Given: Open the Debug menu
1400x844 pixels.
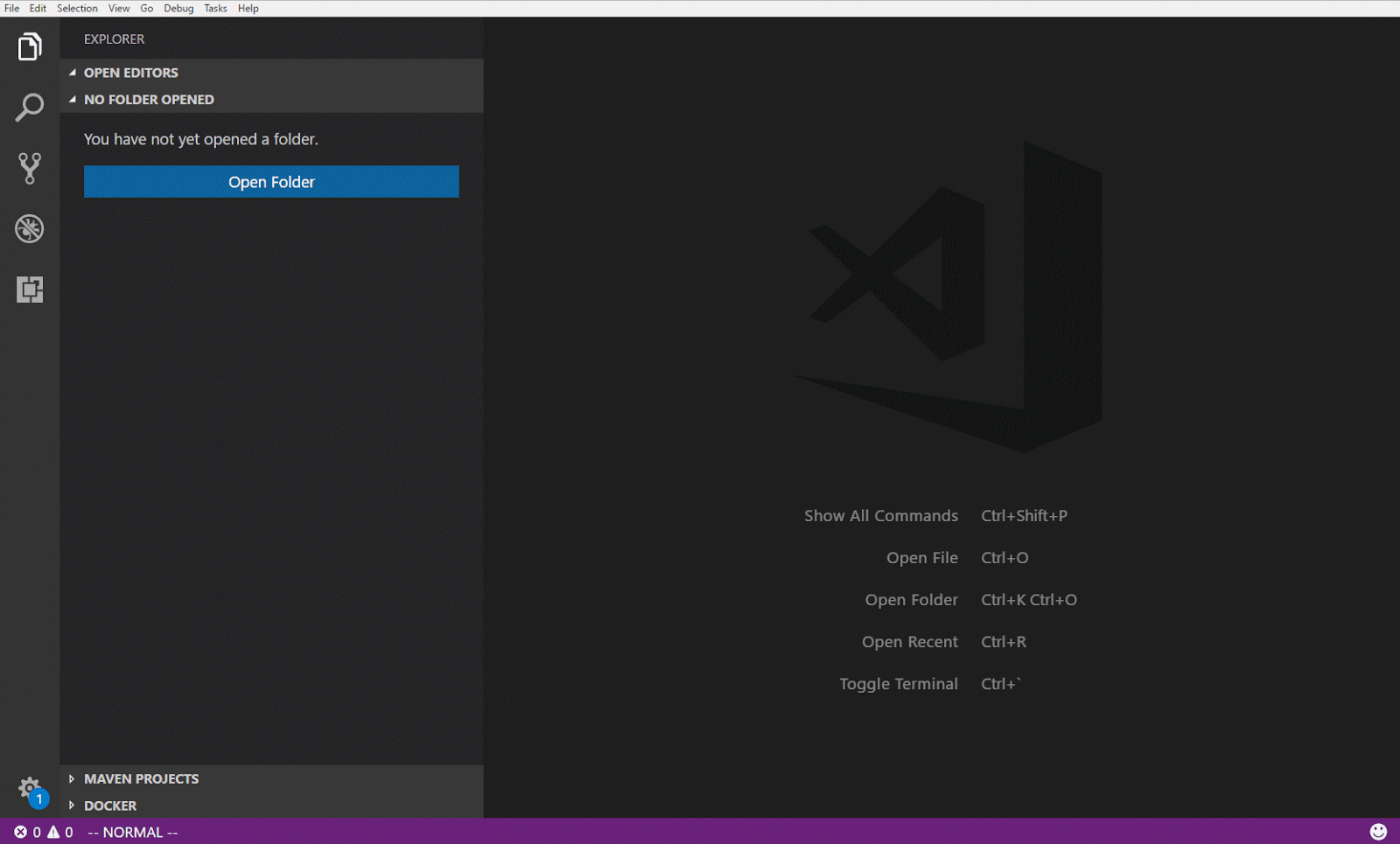Looking at the screenshot, I should pyautogui.click(x=178, y=8).
